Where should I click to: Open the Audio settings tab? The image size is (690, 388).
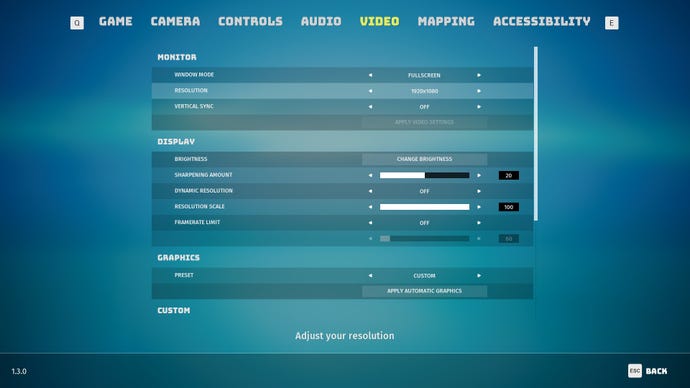coord(321,22)
